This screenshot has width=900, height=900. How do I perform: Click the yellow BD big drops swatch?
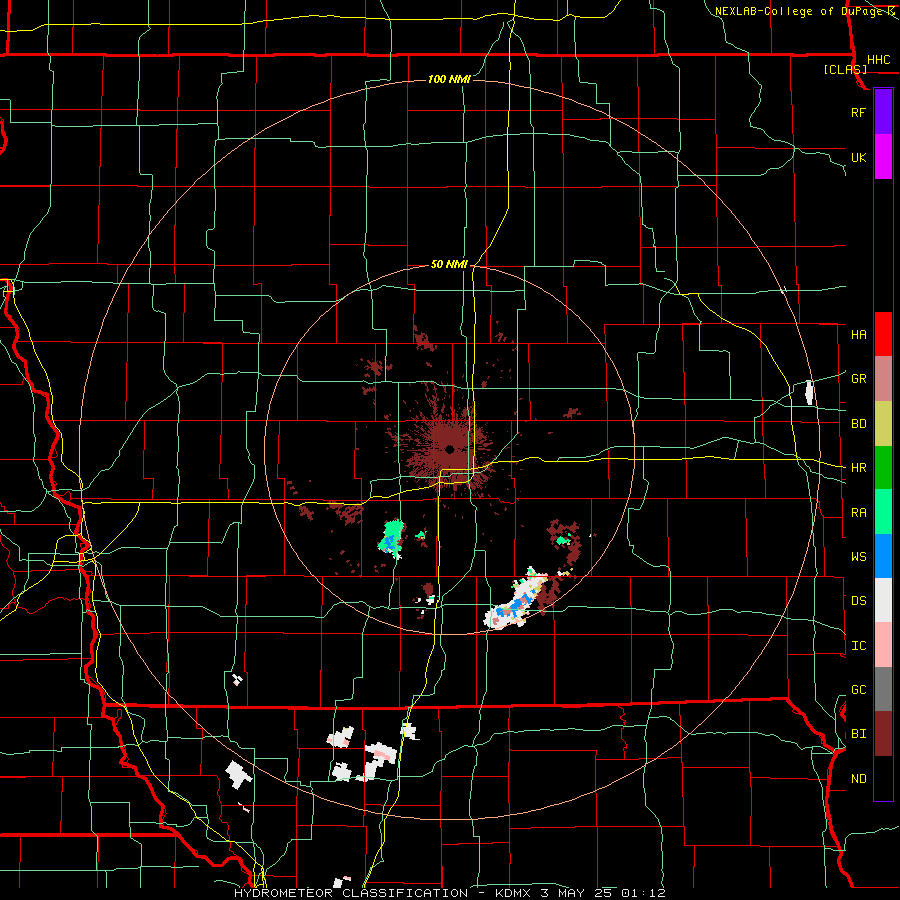coord(883,423)
